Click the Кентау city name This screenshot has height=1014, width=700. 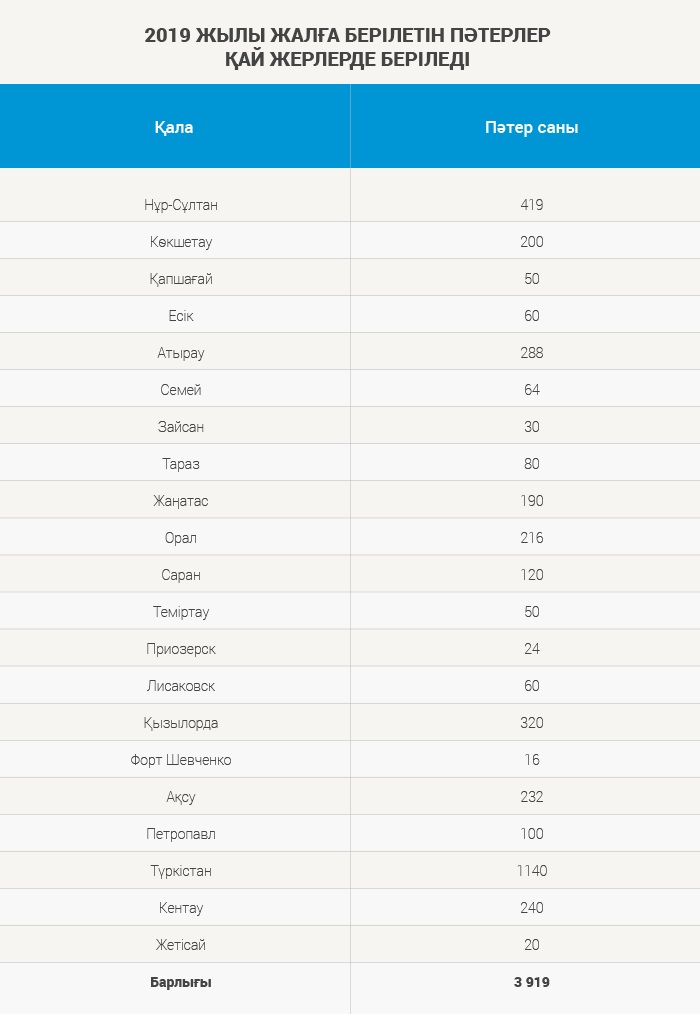point(180,908)
